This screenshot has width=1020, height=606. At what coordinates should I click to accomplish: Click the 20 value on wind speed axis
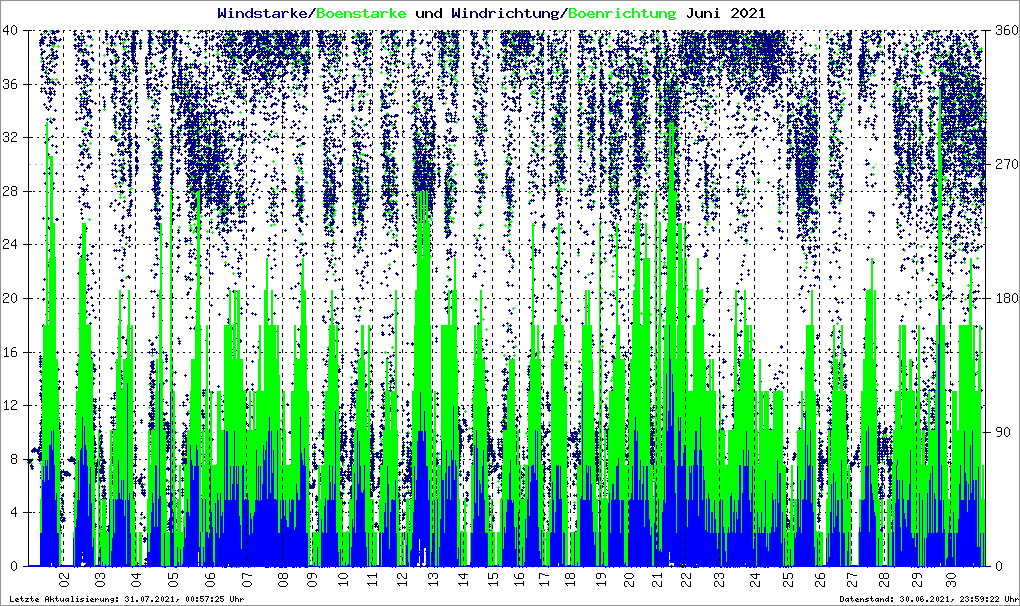pos(10,298)
